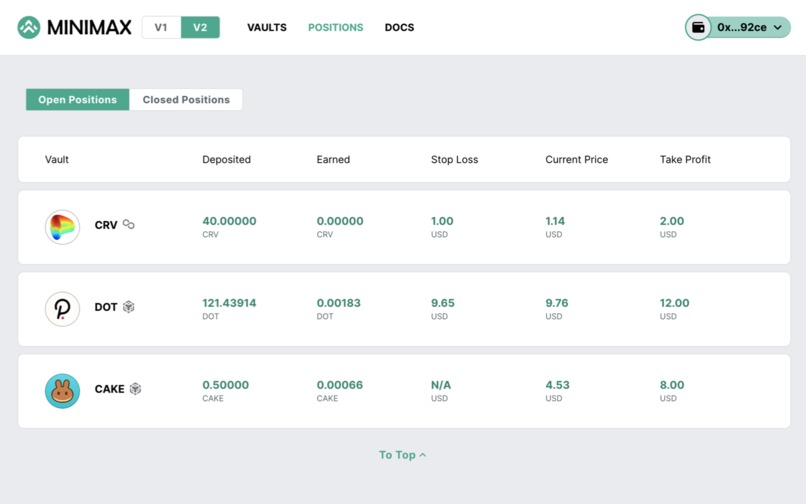Click the Vault column header
Image resolution: width=806 pixels, height=504 pixels.
[57, 159]
